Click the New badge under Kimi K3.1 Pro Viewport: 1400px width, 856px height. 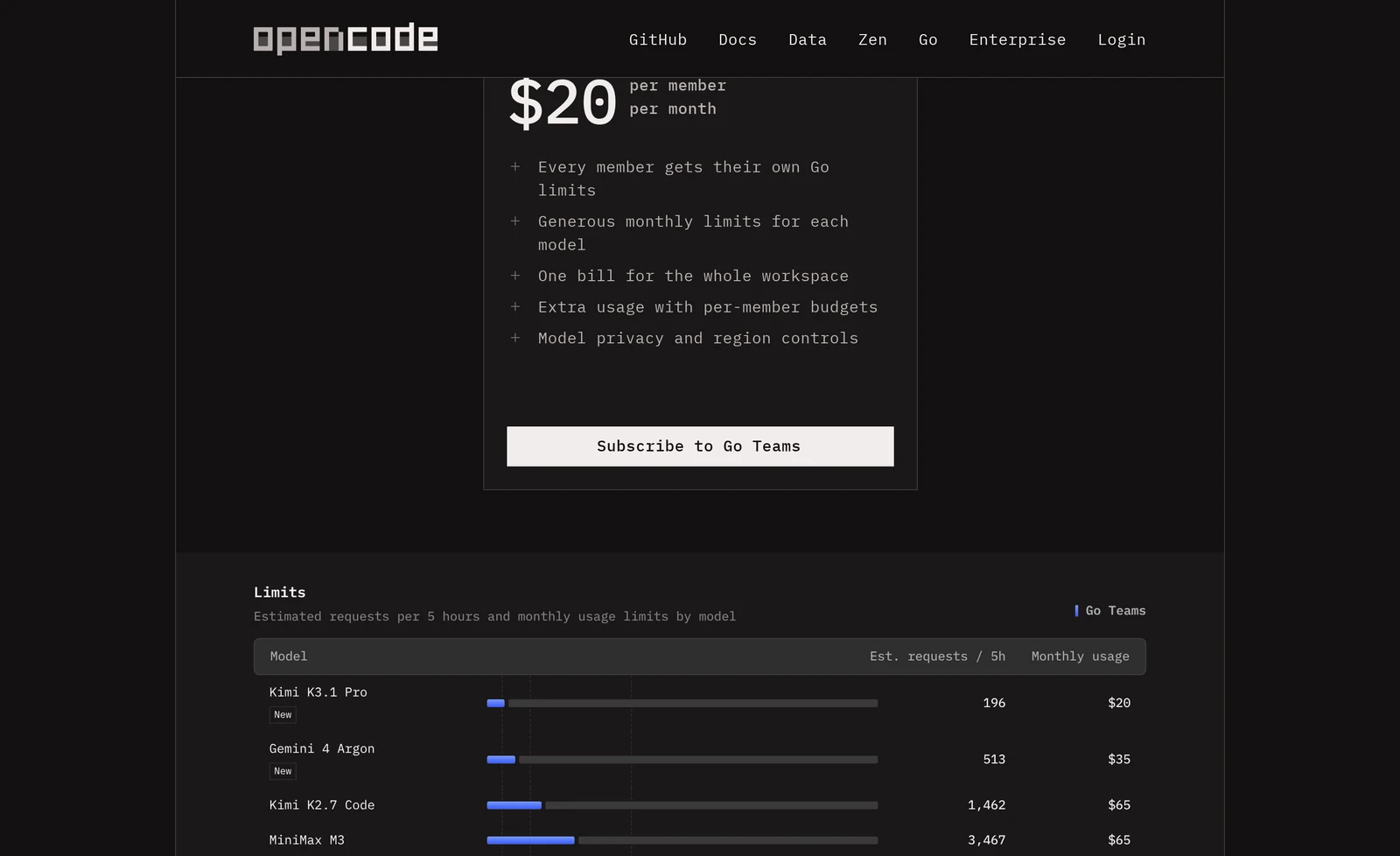(283, 715)
